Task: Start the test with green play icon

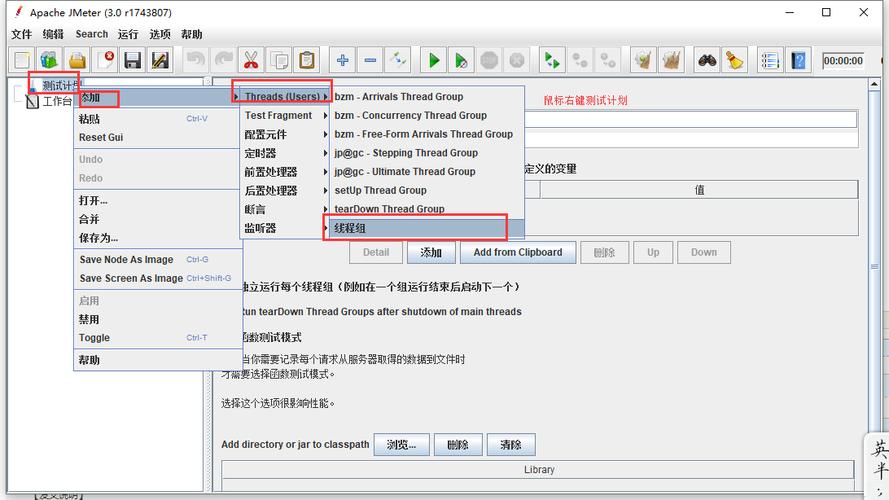Action: pyautogui.click(x=434, y=60)
